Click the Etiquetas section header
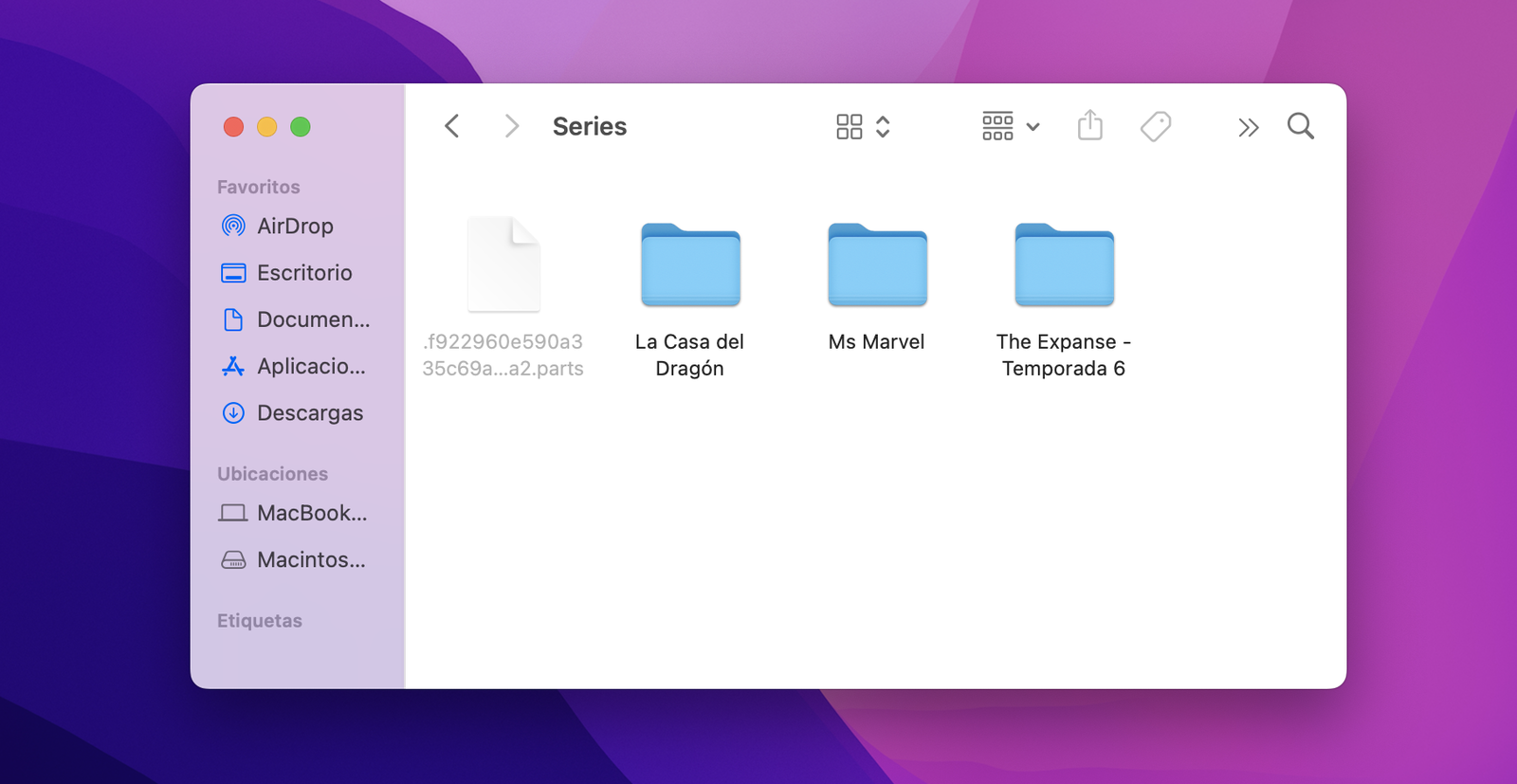Image resolution: width=1517 pixels, height=784 pixels. [260, 621]
